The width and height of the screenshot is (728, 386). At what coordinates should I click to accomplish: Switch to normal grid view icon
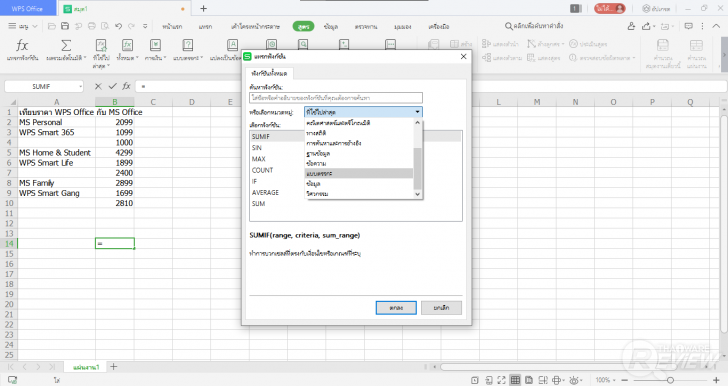pyautogui.click(x=515, y=380)
